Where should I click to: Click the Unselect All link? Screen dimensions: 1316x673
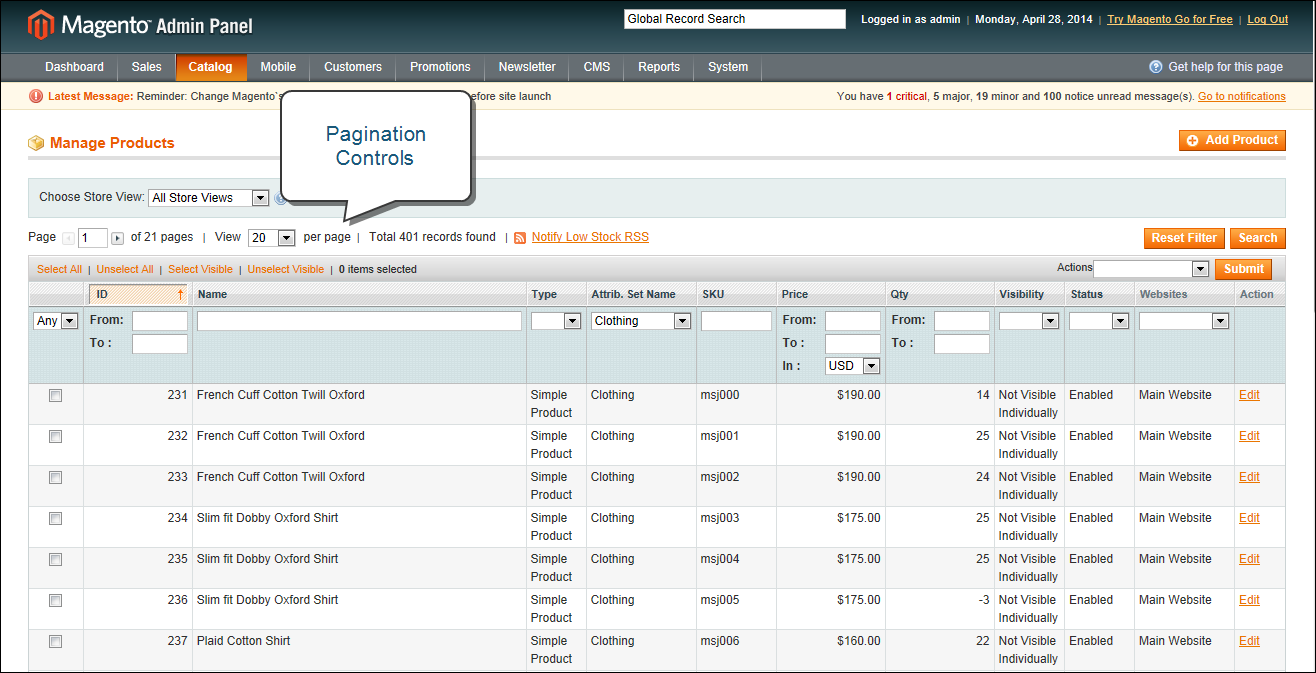click(125, 269)
